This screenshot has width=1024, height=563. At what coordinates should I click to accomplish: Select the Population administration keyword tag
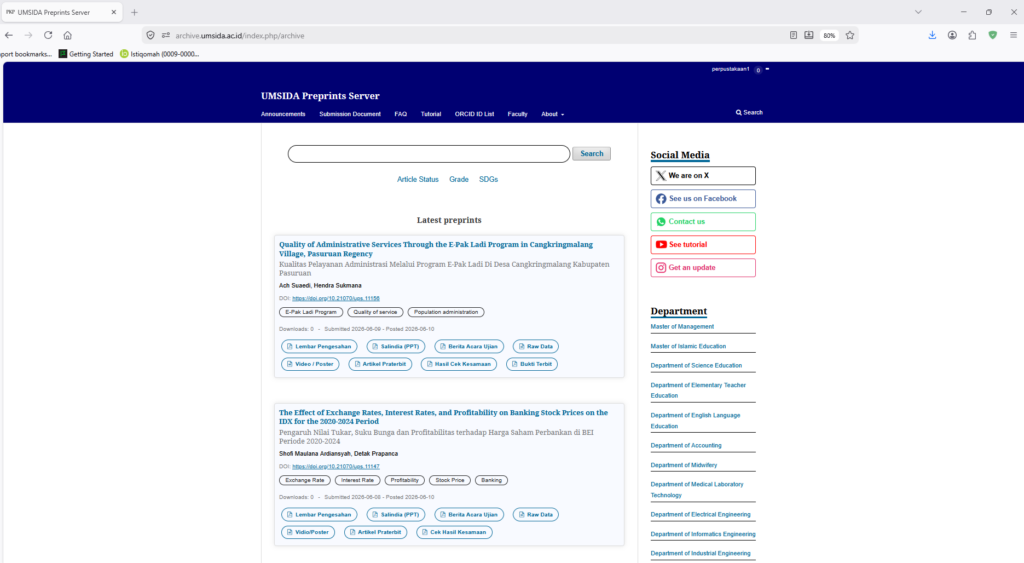coord(446,312)
